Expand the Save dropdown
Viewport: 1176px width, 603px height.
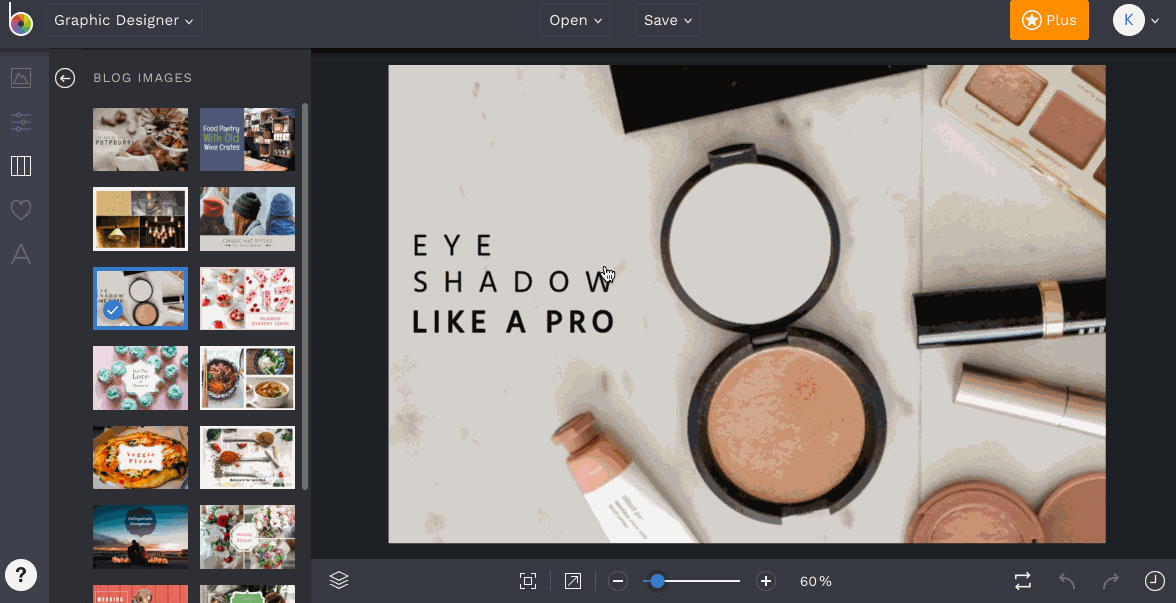coord(667,19)
